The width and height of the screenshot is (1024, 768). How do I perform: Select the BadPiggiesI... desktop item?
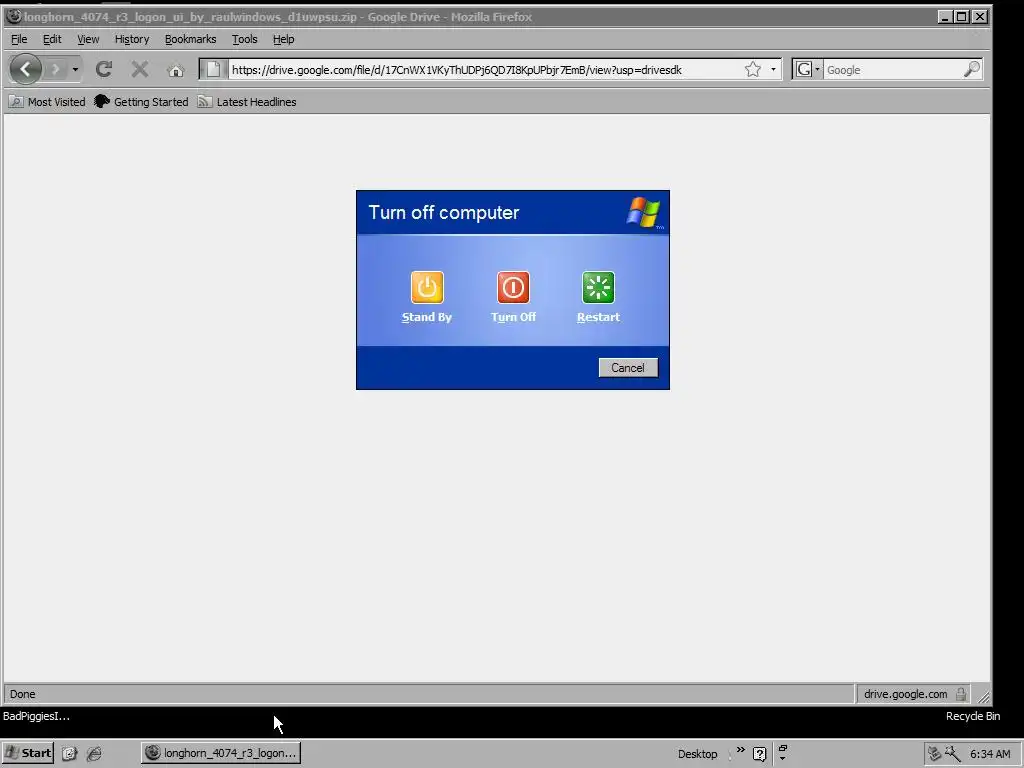[x=36, y=716]
